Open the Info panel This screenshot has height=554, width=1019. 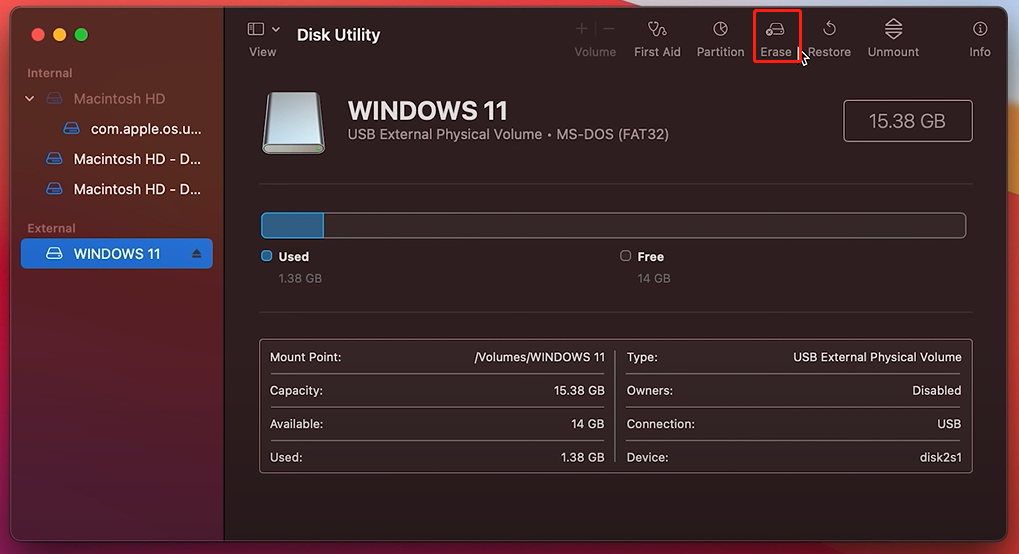pos(979,39)
